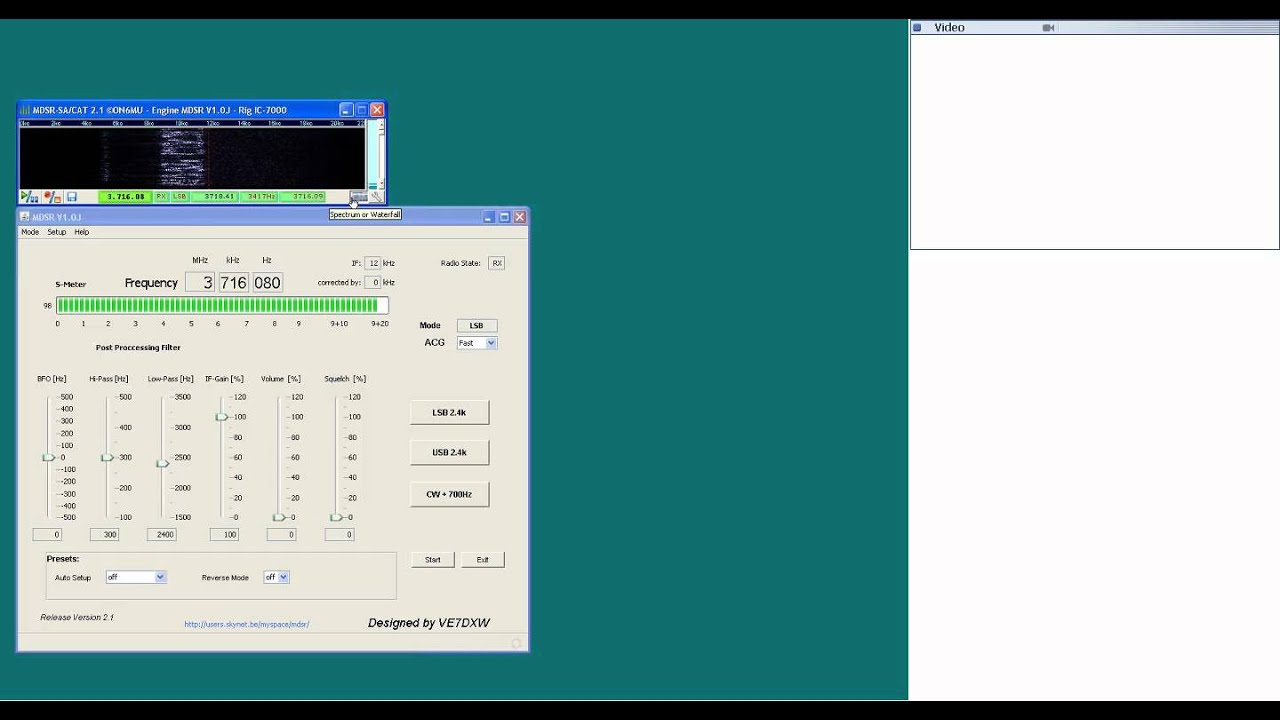Expand the ACG Fast dropdown

click(x=491, y=343)
